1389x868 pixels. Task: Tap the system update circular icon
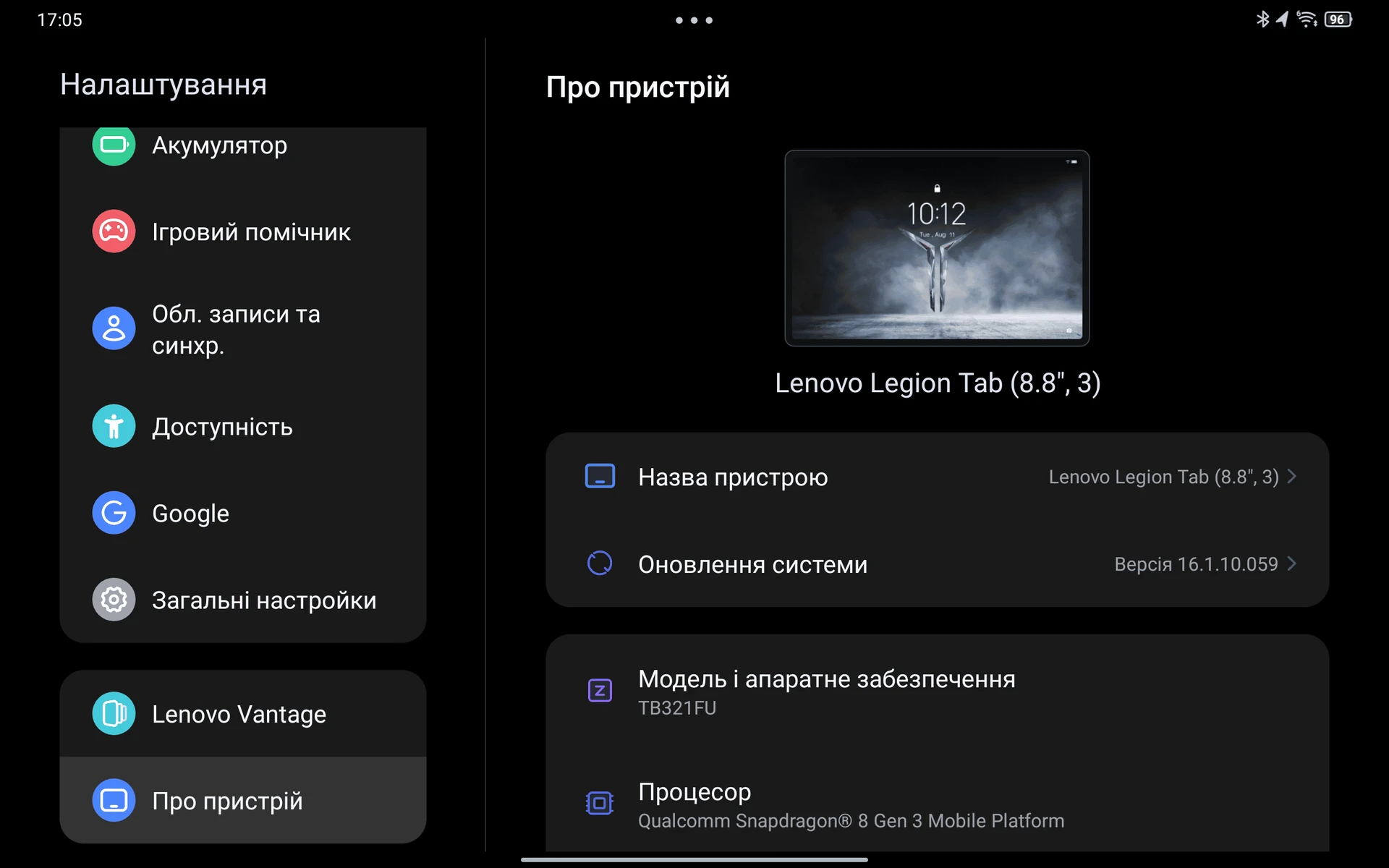tap(600, 563)
